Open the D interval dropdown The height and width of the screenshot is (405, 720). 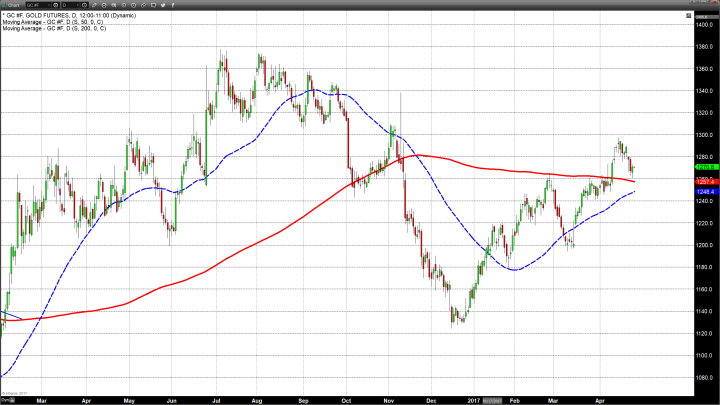77,5
